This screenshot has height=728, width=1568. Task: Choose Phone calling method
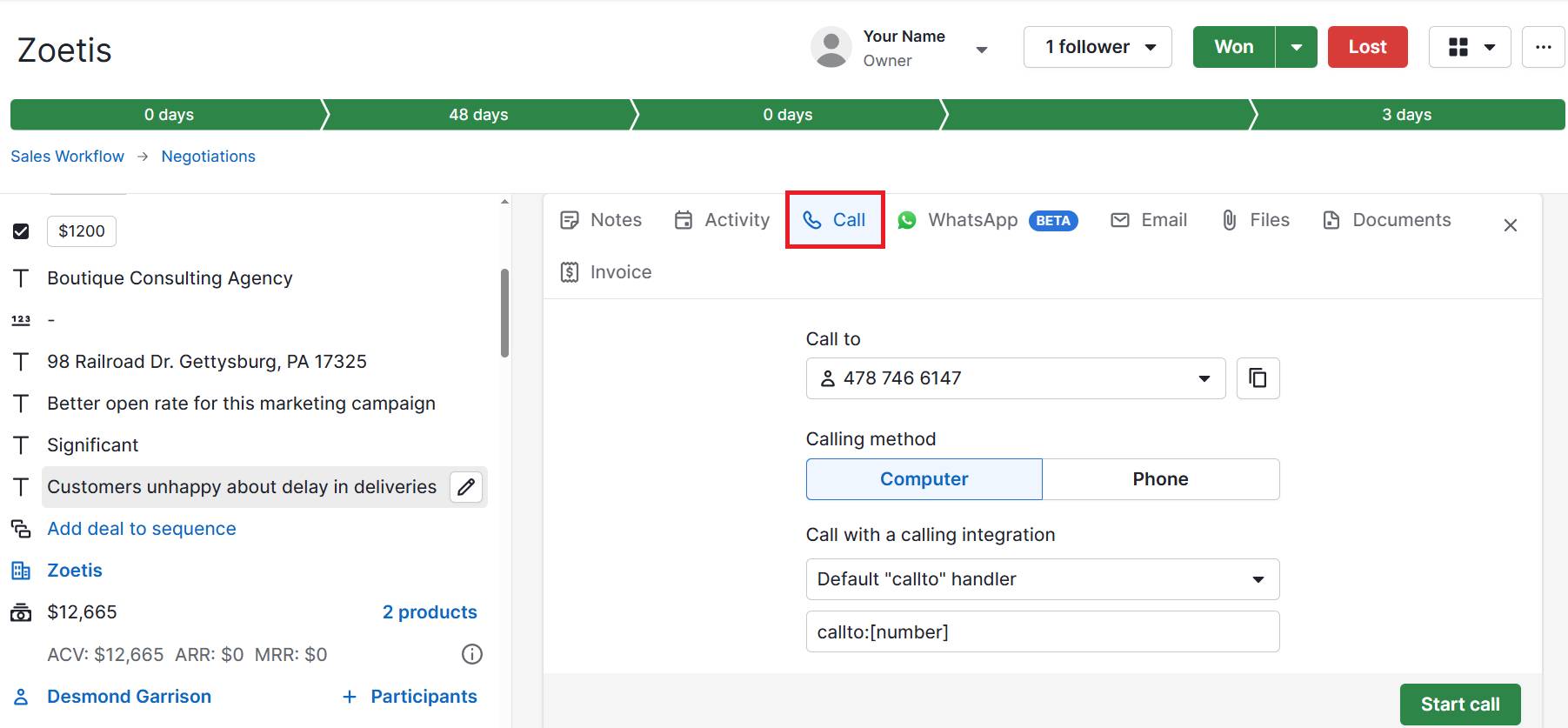pos(1160,479)
